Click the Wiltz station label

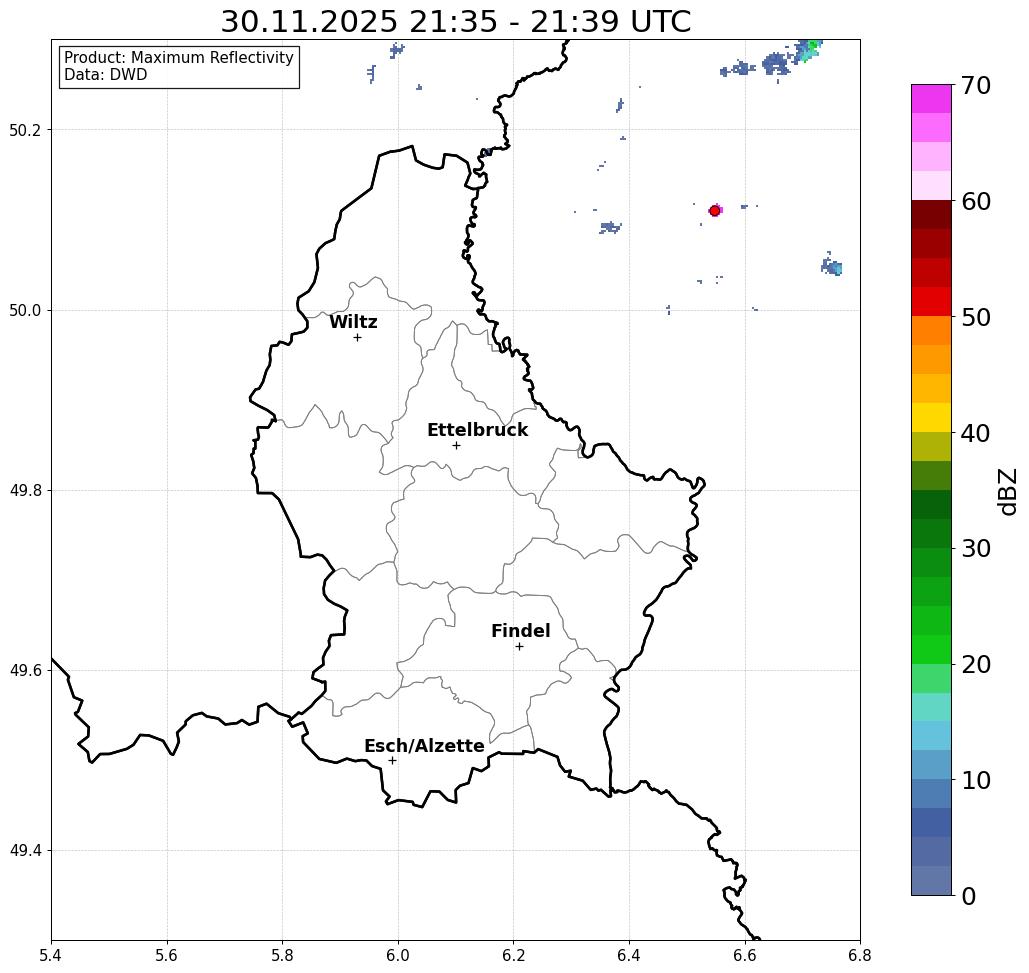tap(353, 322)
